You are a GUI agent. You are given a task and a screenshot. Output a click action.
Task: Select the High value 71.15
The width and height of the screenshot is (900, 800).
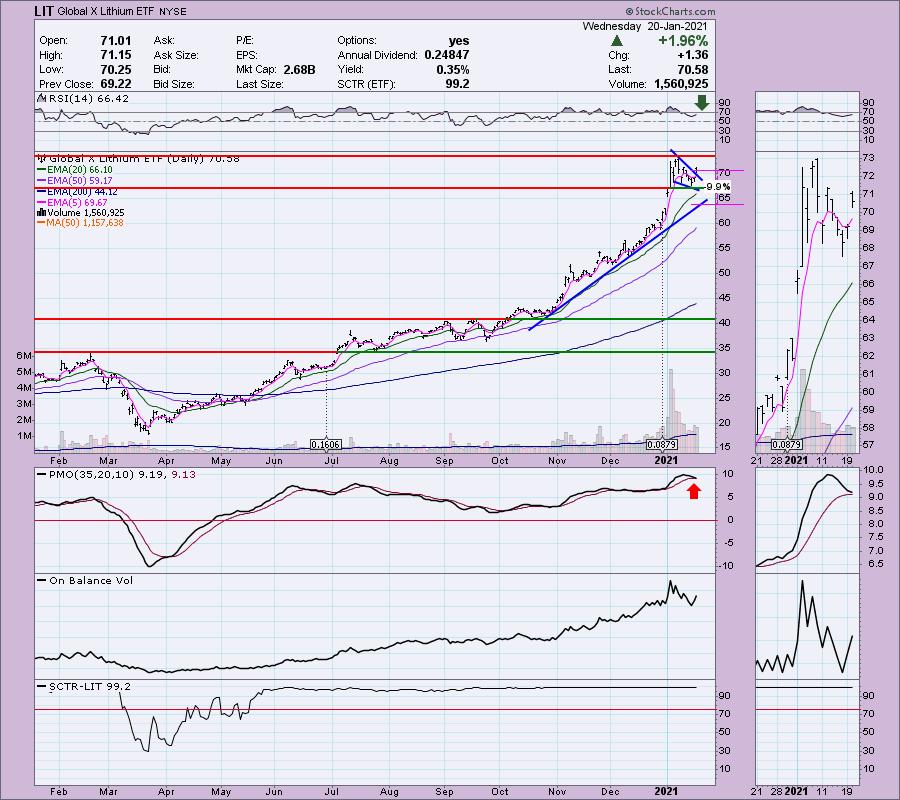point(116,55)
